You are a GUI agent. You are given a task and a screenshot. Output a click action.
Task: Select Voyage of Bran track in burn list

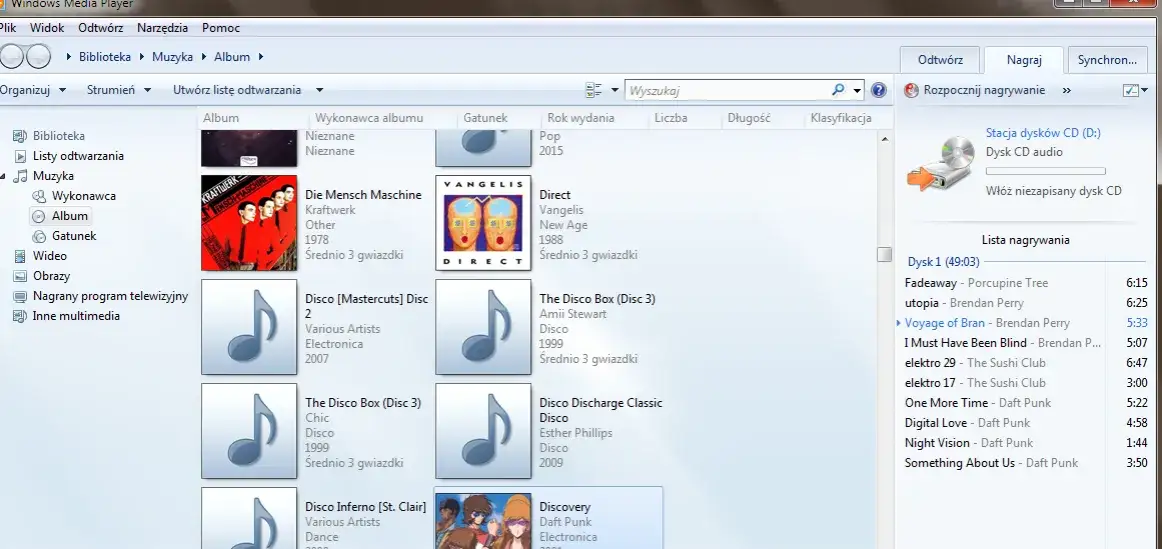coord(1026,323)
